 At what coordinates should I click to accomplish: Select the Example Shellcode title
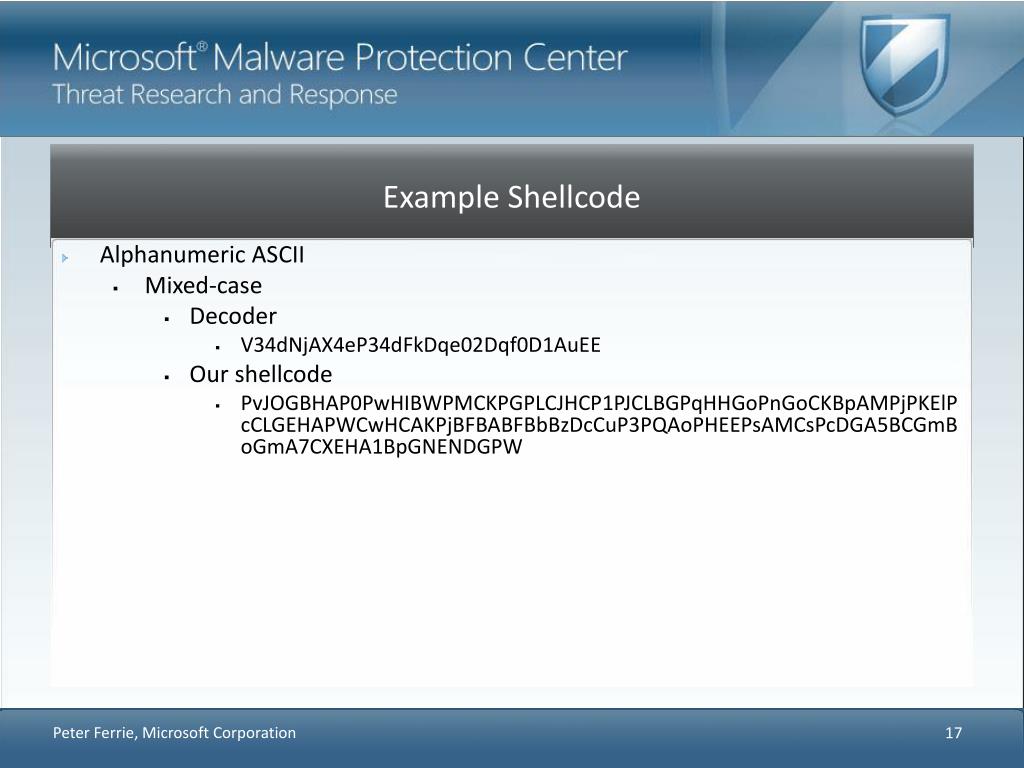(x=511, y=197)
